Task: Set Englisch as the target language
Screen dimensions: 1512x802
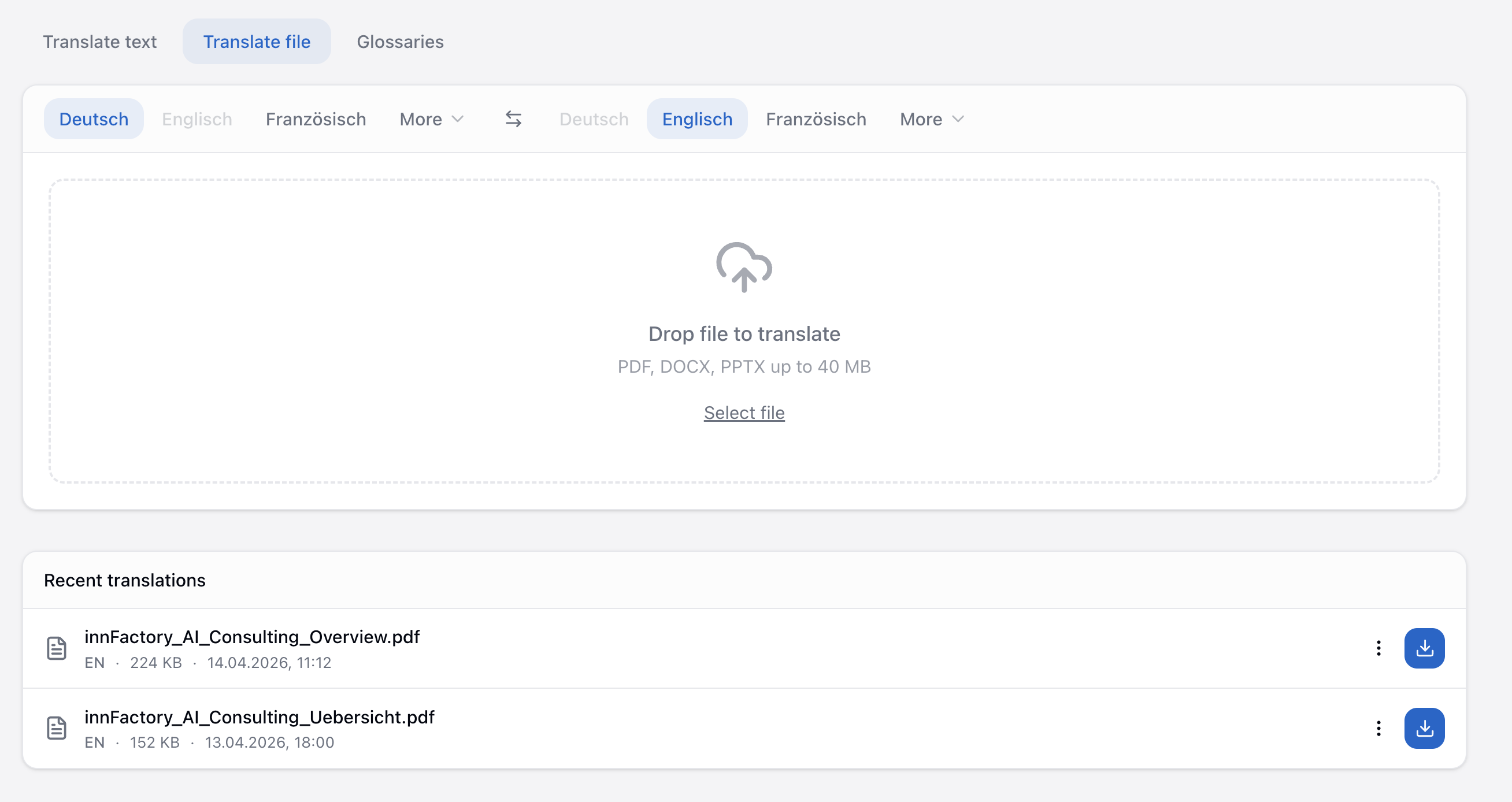Action: (x=696, y=118)
